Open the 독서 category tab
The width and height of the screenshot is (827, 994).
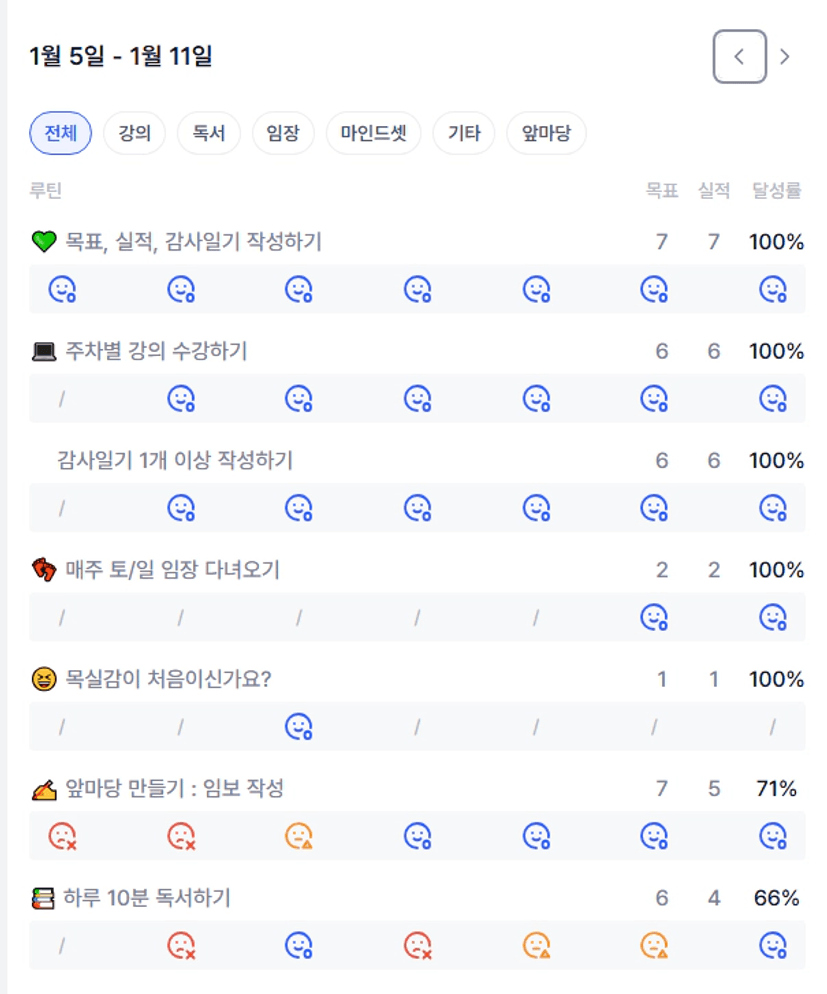(208, 133)
